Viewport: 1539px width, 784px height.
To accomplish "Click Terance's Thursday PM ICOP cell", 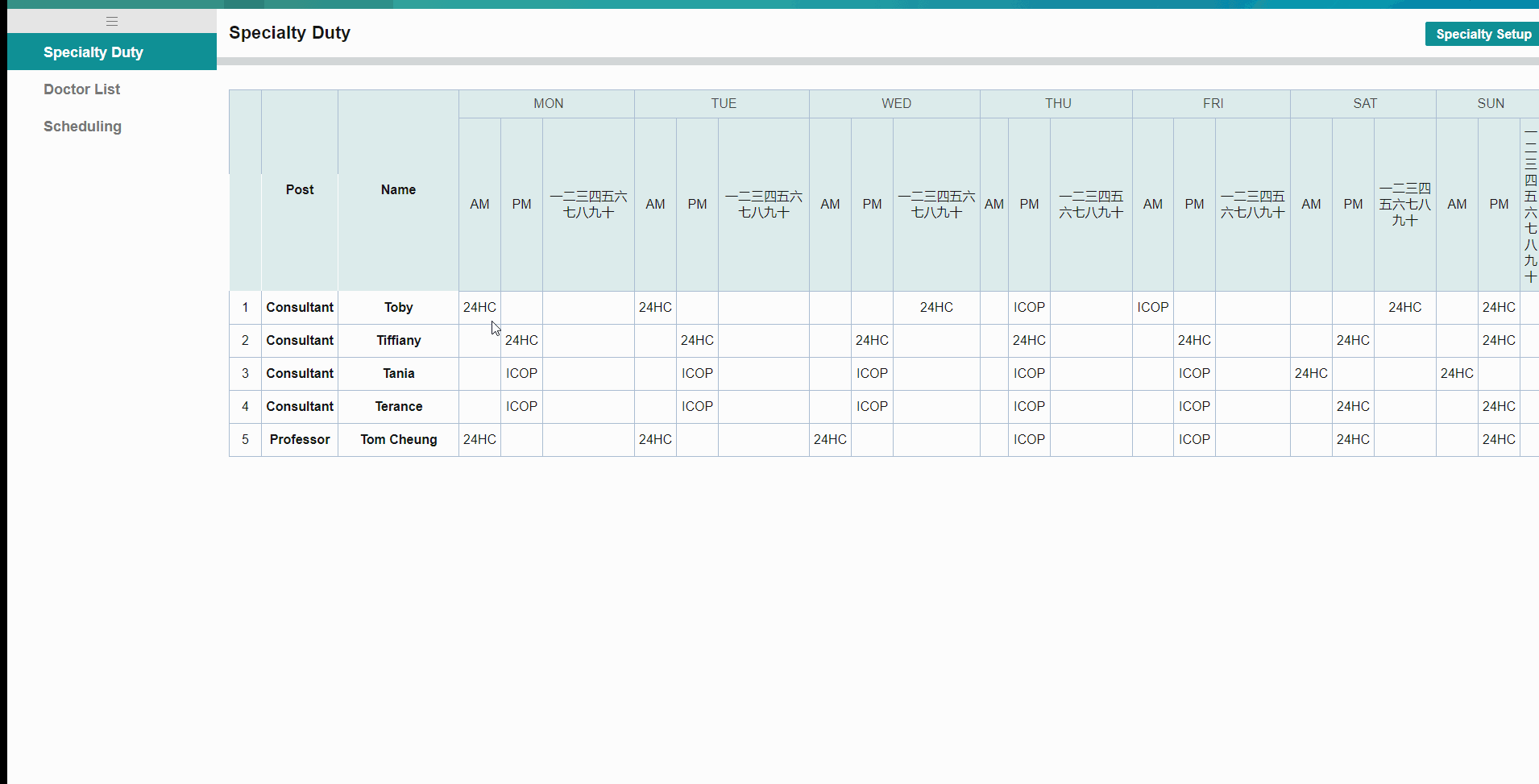I will tap(1029, 407).
